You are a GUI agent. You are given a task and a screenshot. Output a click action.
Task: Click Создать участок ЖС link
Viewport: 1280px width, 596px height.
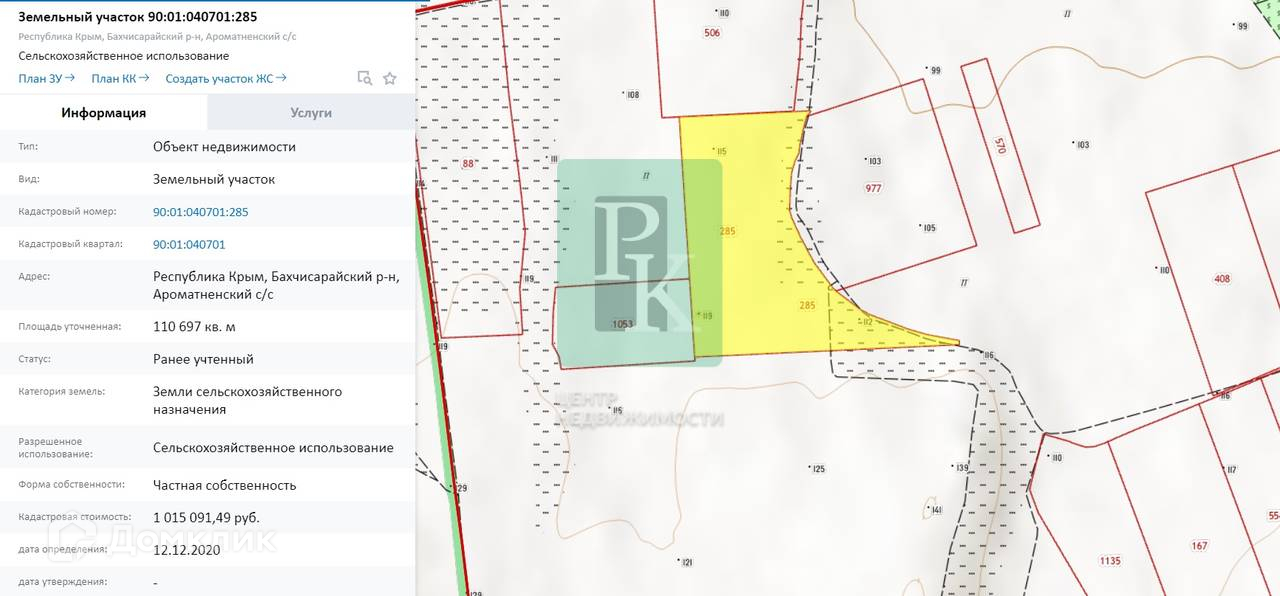tap(226, 78)
